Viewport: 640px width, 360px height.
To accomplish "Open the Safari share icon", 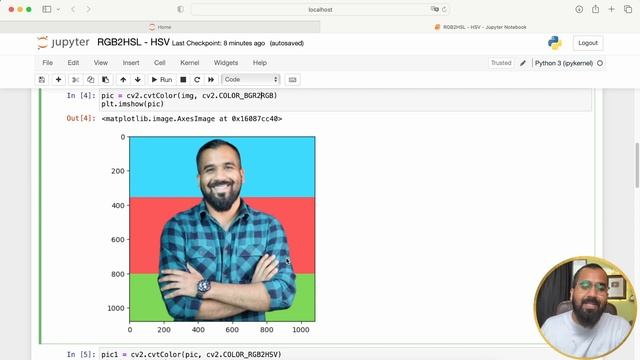I will pyautogui.click(x=596, y=9).
